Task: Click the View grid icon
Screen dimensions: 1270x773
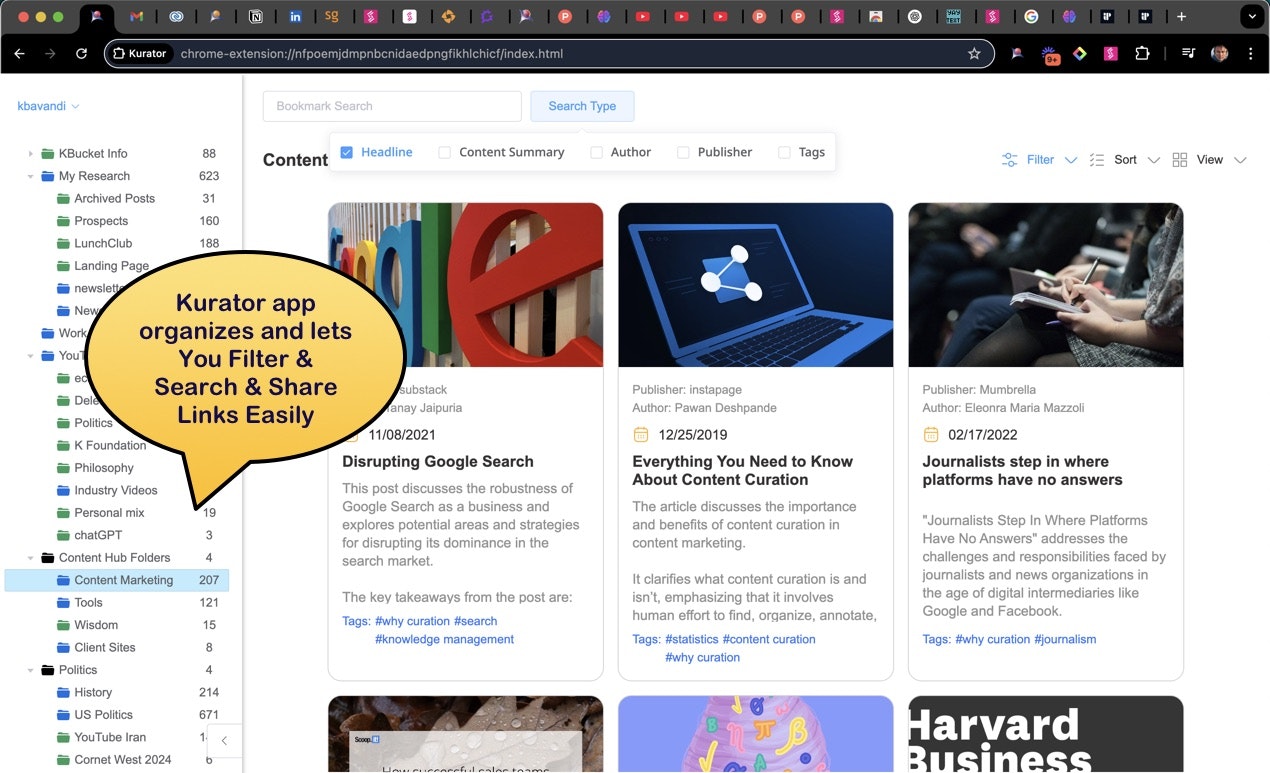Action: 1180,160
